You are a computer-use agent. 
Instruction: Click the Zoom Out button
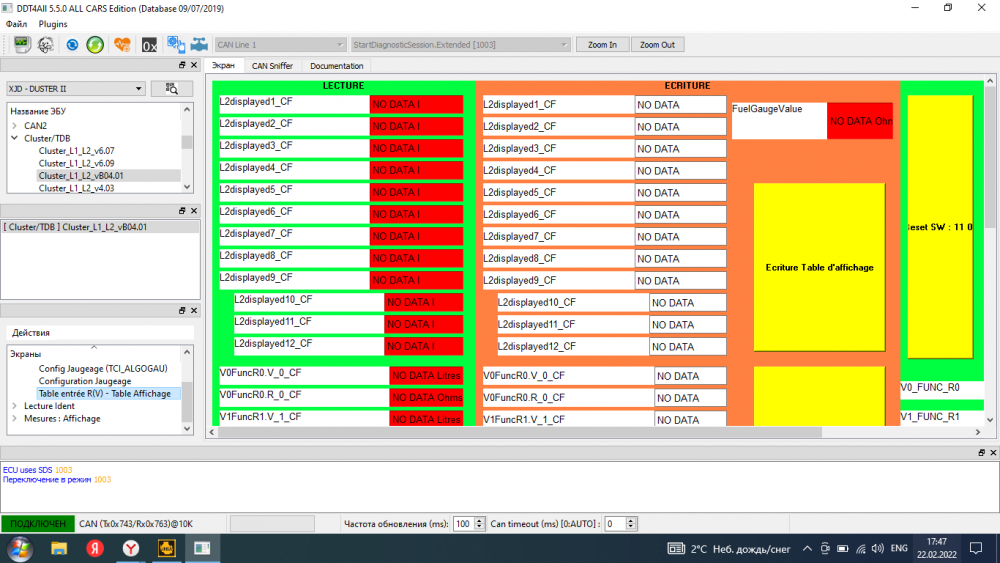(657, 45)
